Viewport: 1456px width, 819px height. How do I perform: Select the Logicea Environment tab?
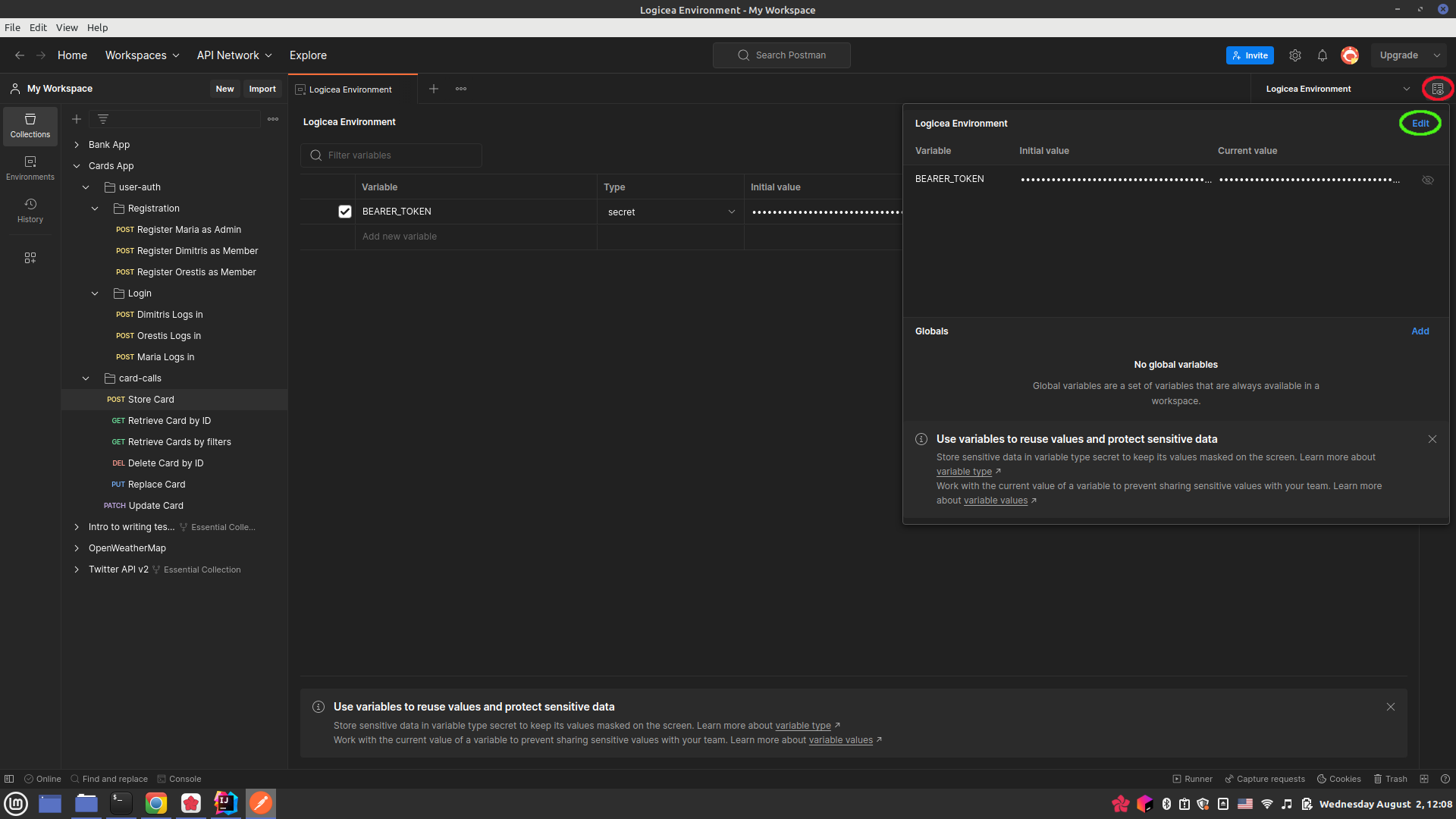tap(350, 89)
